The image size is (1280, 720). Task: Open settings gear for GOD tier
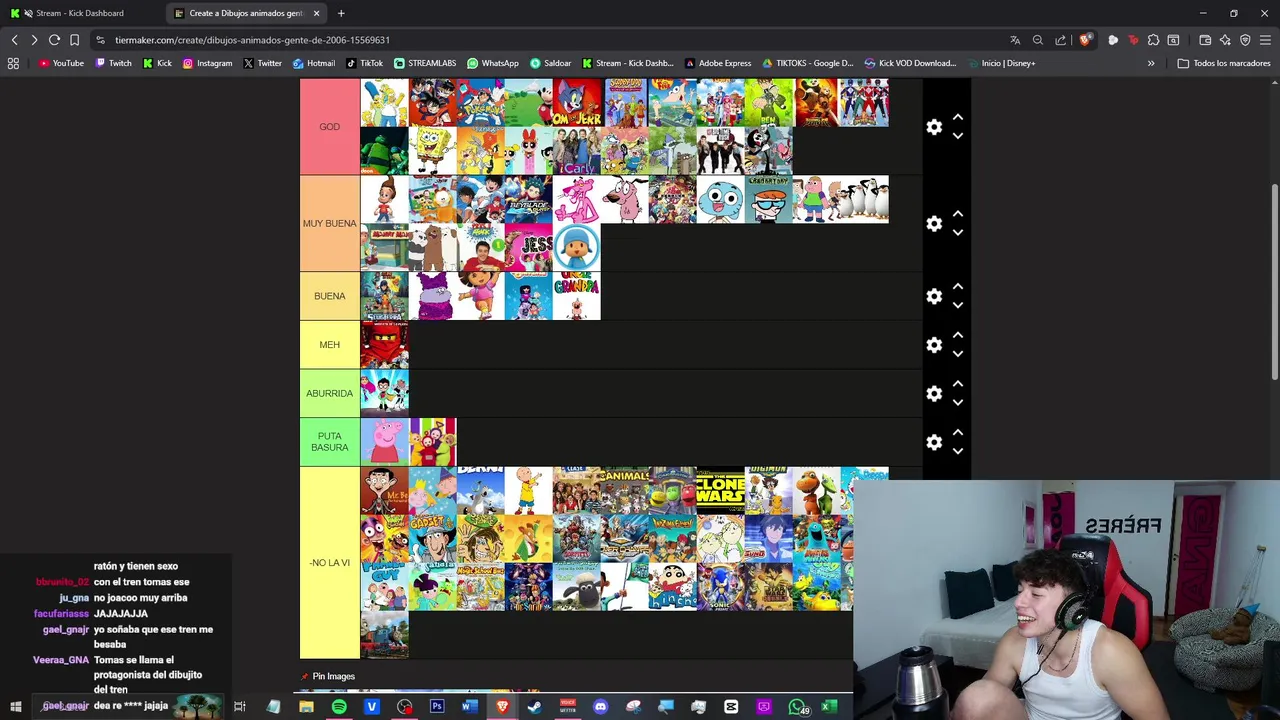click(x=934, y=127)
